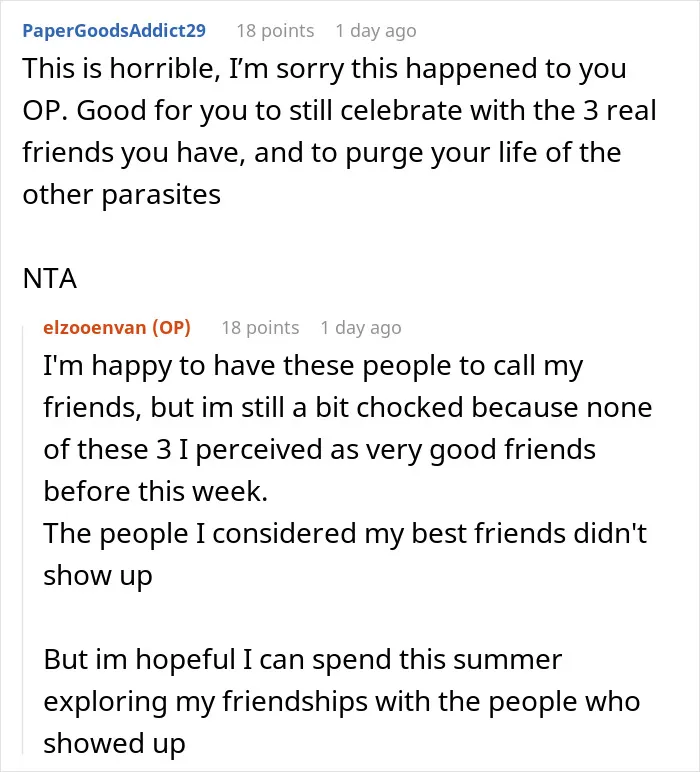Click the line 'before this week.'
The image size is (700, 772).
[156, 491]
